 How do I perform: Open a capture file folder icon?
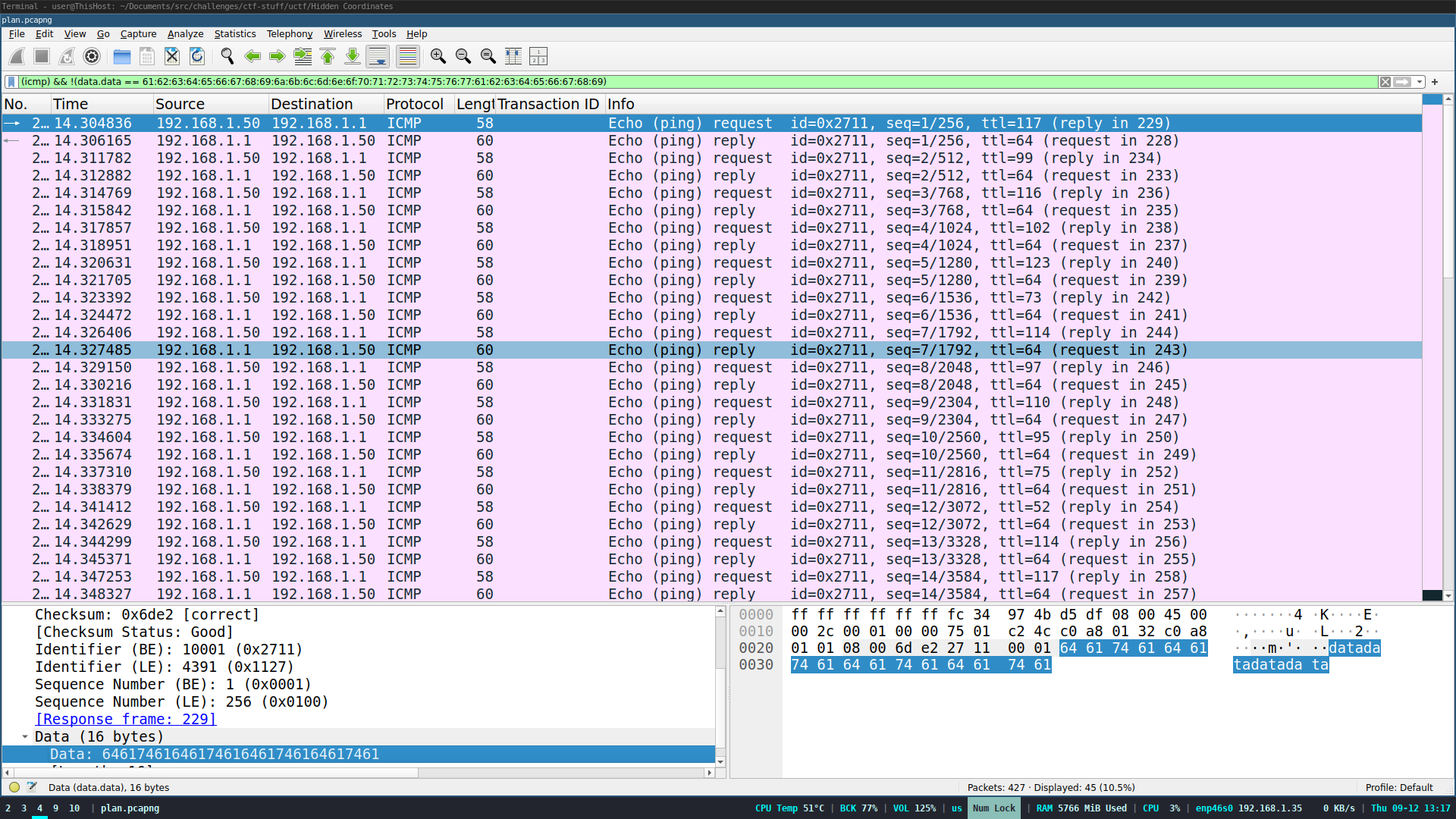coord(122,56)
